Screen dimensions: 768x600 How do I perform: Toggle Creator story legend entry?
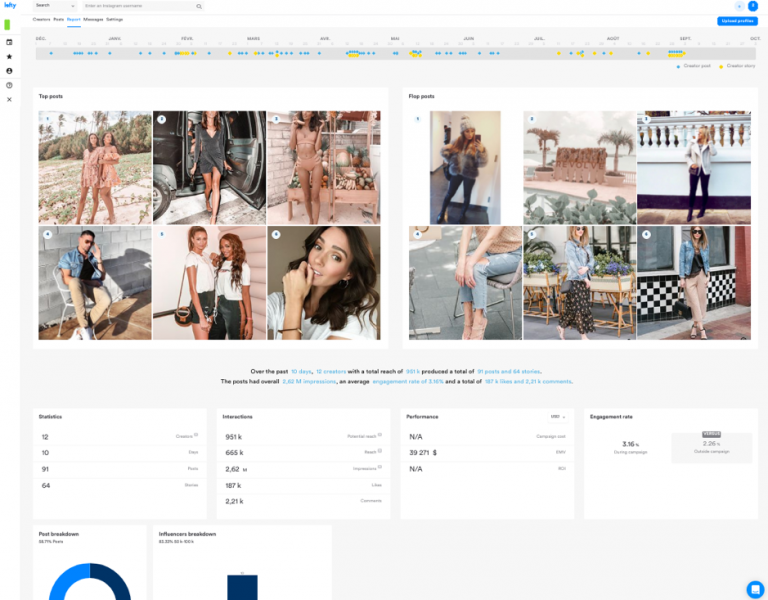tap(737, 66)
